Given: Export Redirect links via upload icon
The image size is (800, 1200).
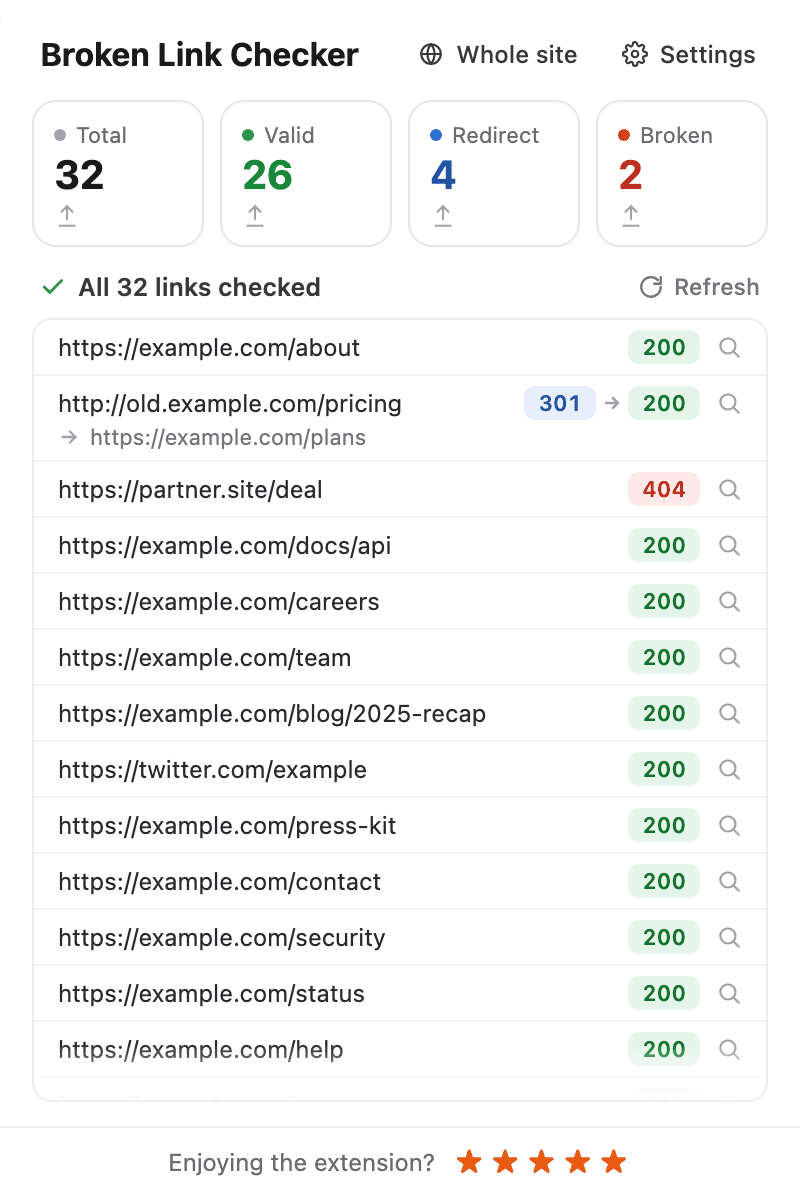Looking at the screenshot, I should coord(443,216).
